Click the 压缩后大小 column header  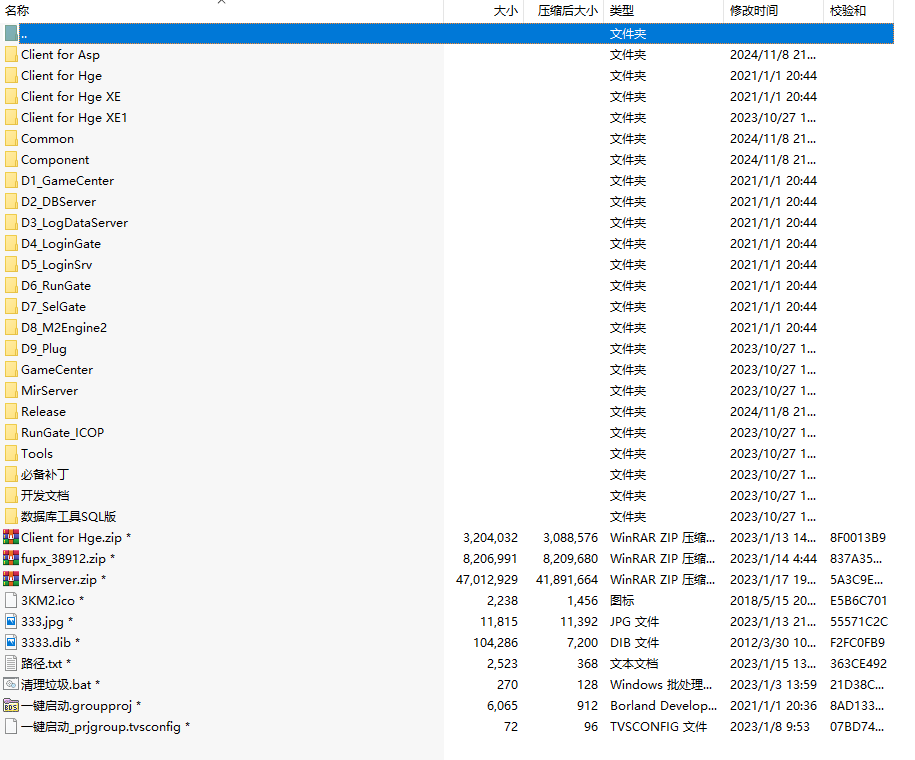(567, 11)
